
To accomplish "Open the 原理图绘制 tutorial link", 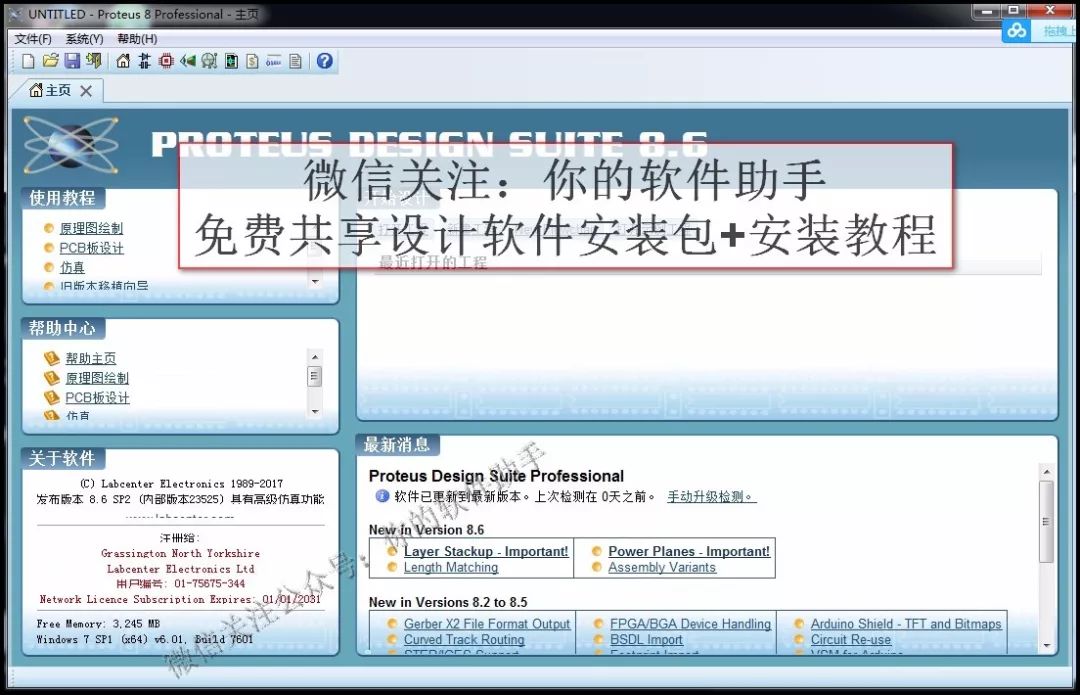I will click(x=91, y=229).
